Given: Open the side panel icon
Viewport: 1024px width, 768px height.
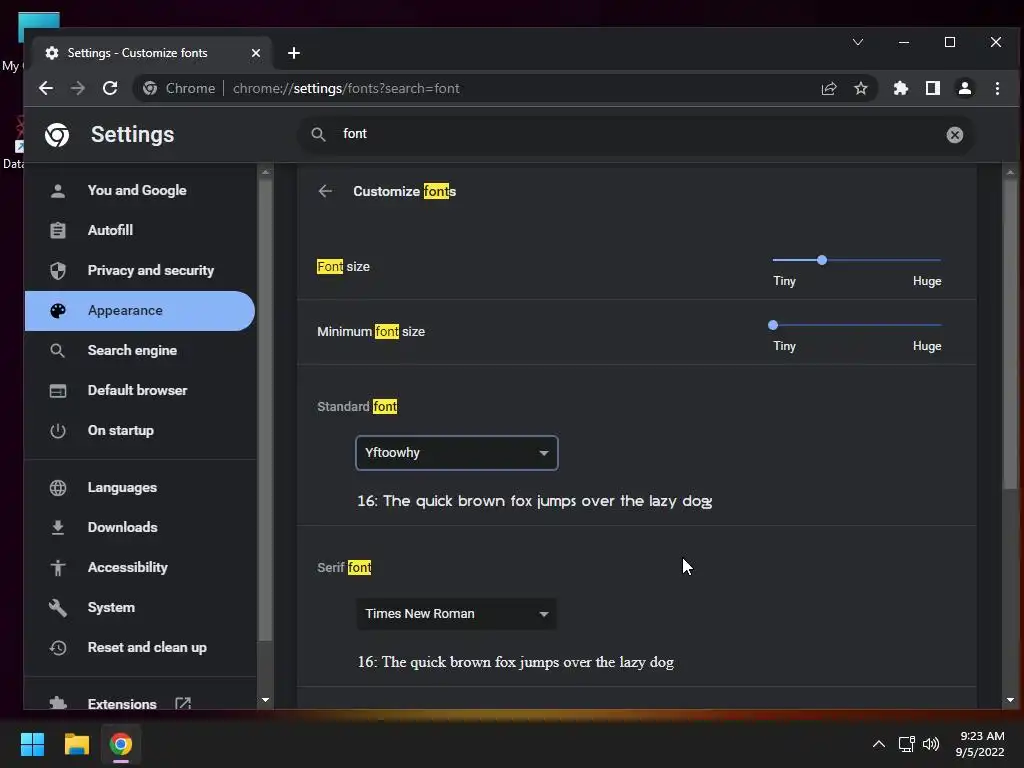Looking at the screenshot, I should [933, 88].
